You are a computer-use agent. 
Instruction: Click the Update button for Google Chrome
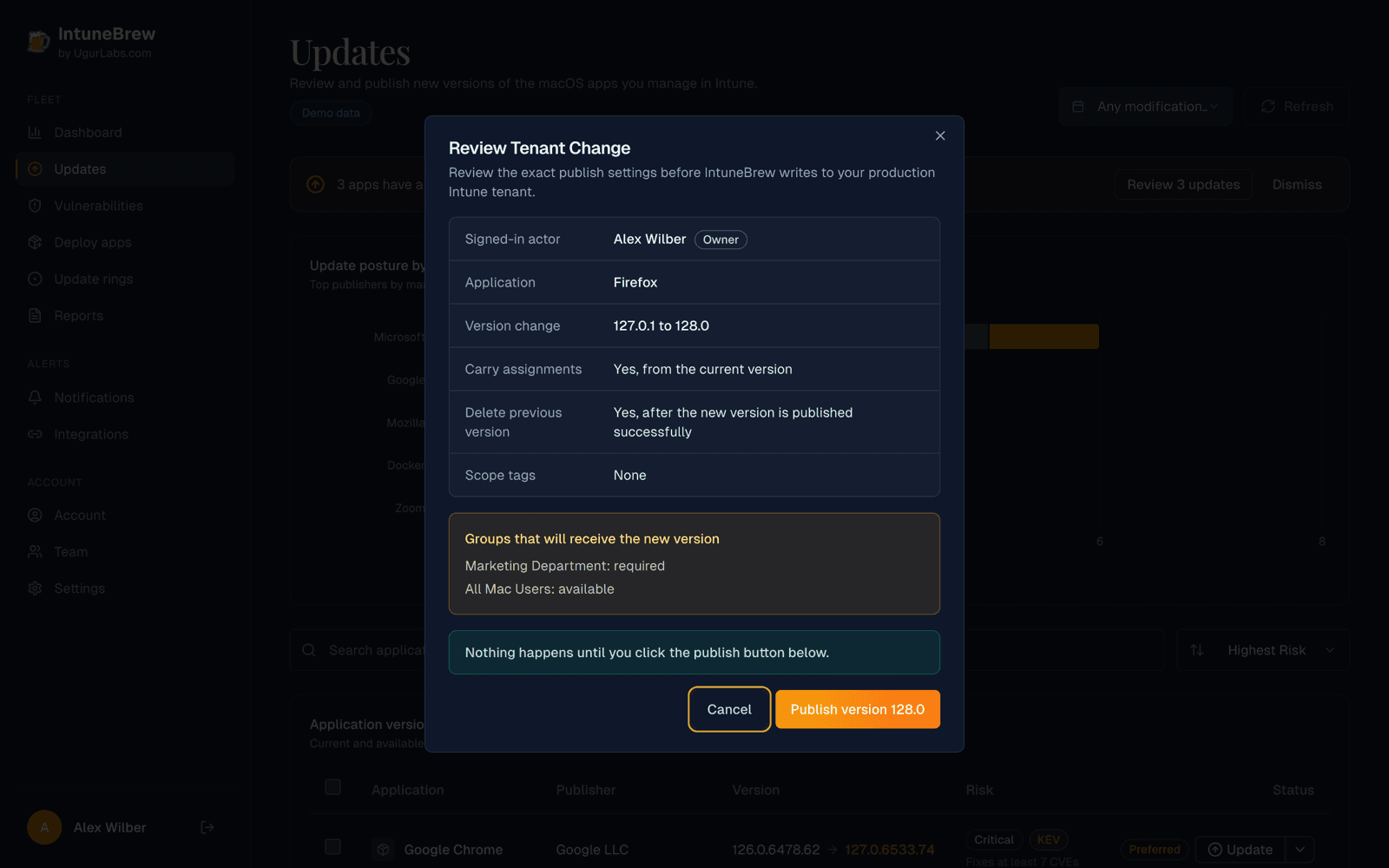1241,850
